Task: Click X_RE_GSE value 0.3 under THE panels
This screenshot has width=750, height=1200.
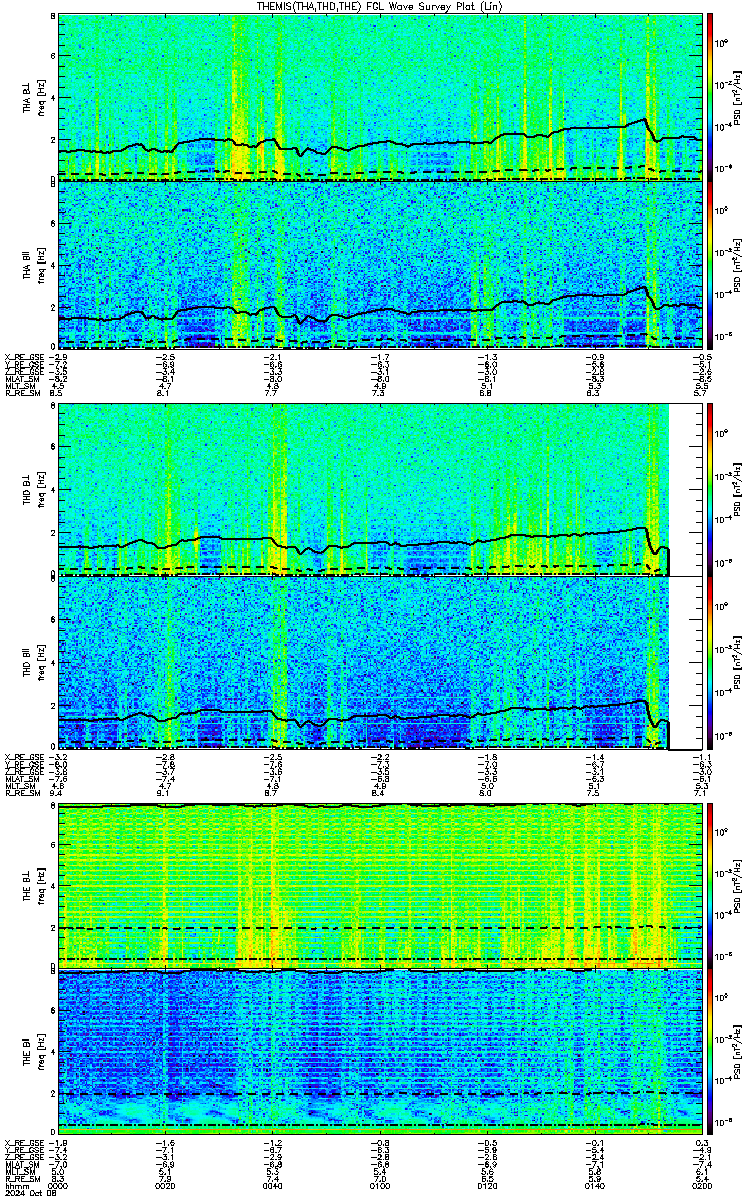Action: click(x=704, y=1142)
